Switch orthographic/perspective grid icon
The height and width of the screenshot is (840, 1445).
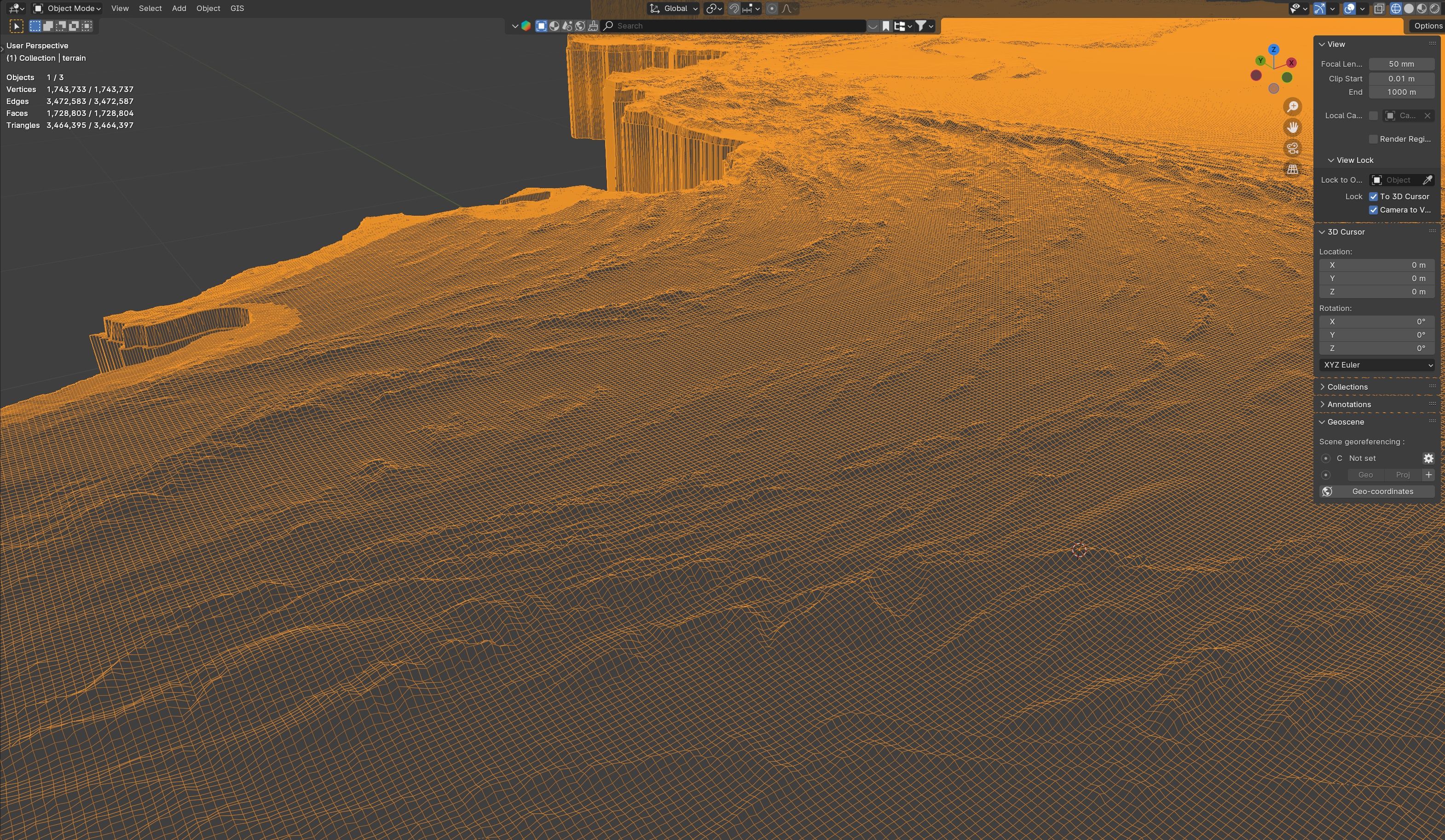(x=1292, y=169)
